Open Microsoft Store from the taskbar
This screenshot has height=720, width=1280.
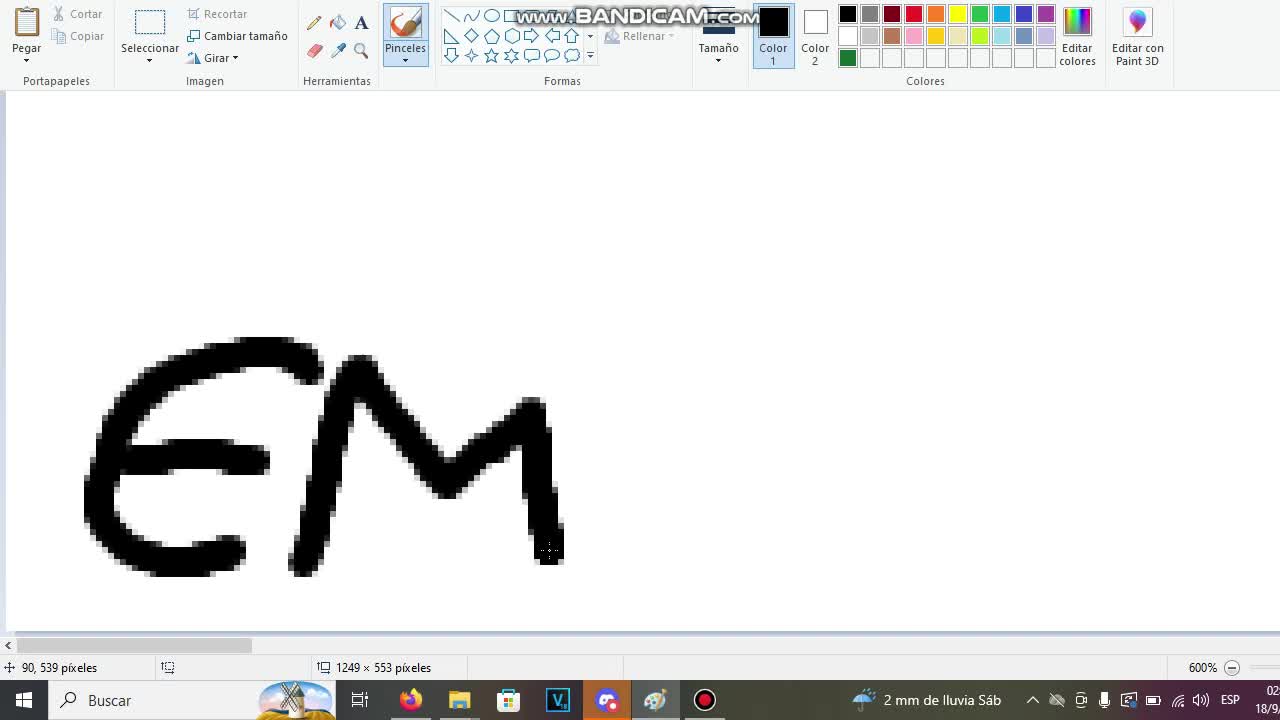point(508,700)
